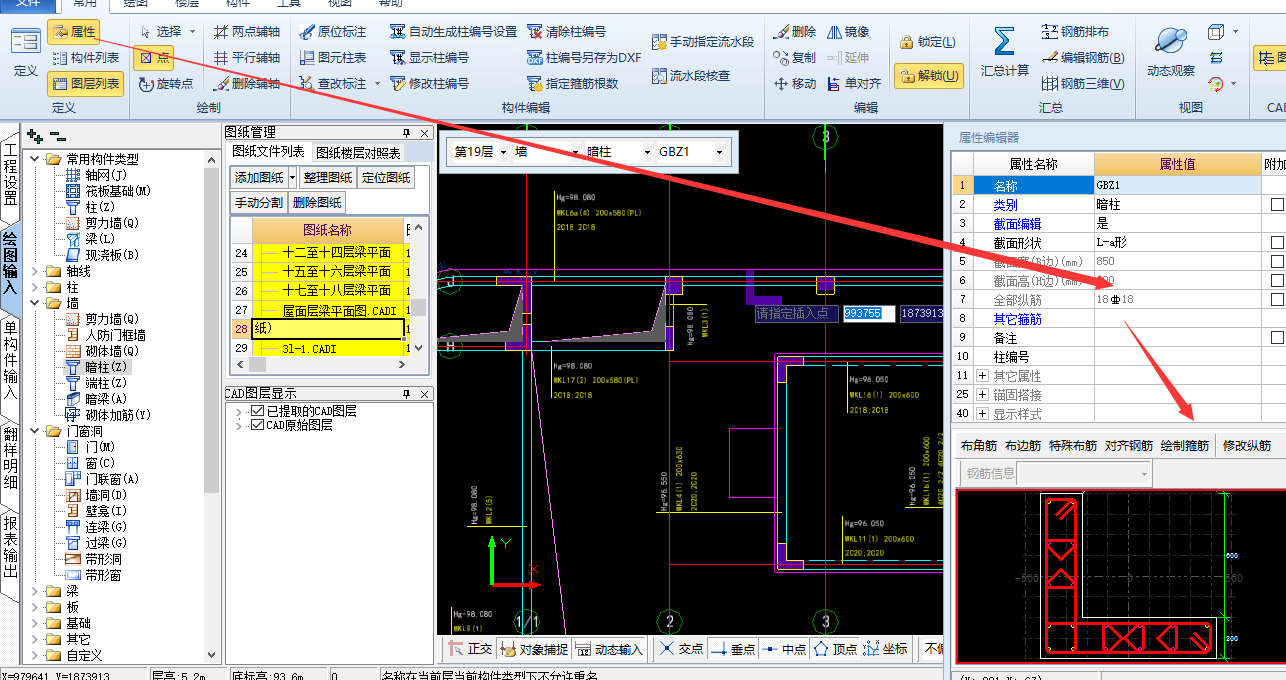Select 暗柱(Z) in component tree
This screenshot has width=1286, height=680.
click(98, 367)
